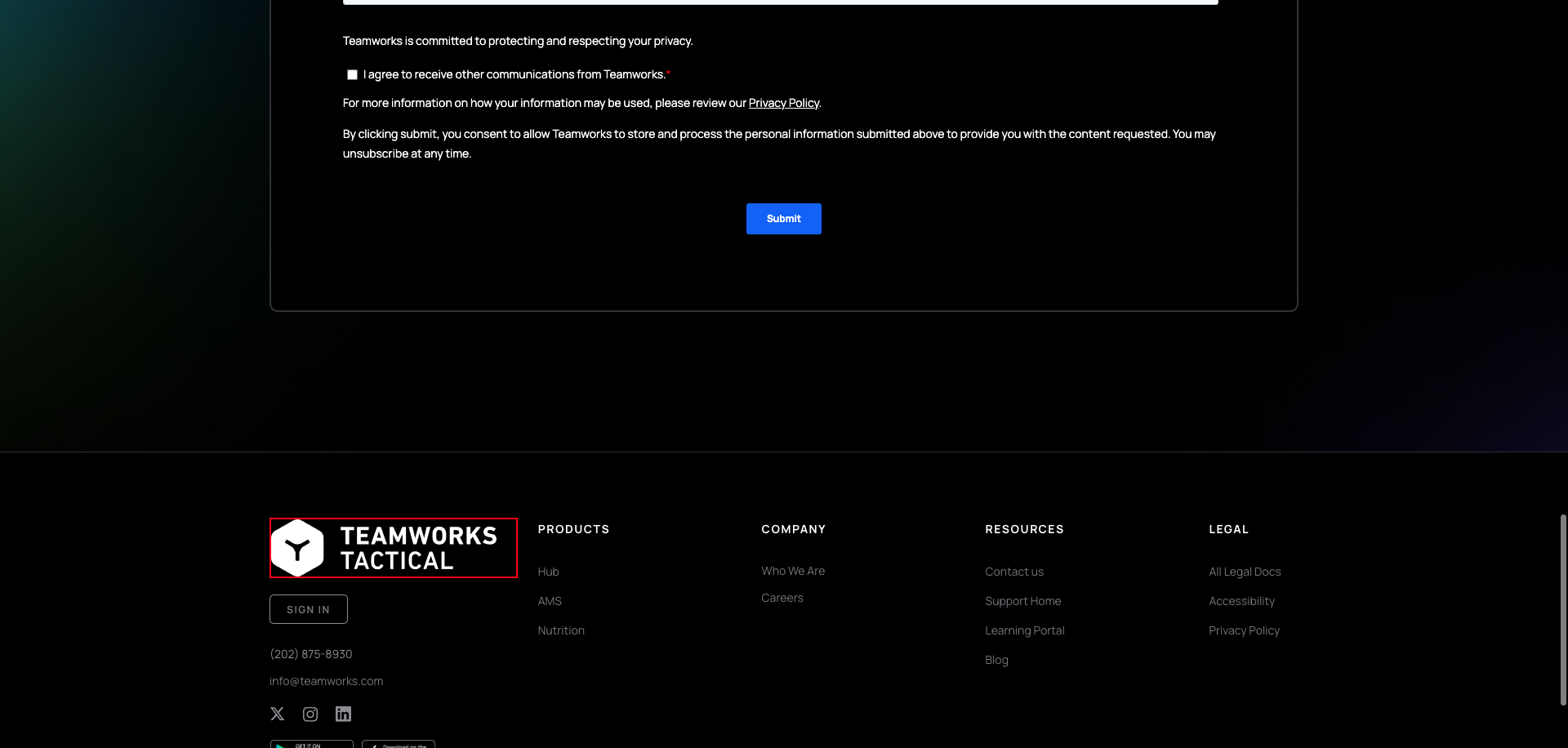
Task: Check the 'I agree to receive other communications' checkbox
Action: (352, 74)
